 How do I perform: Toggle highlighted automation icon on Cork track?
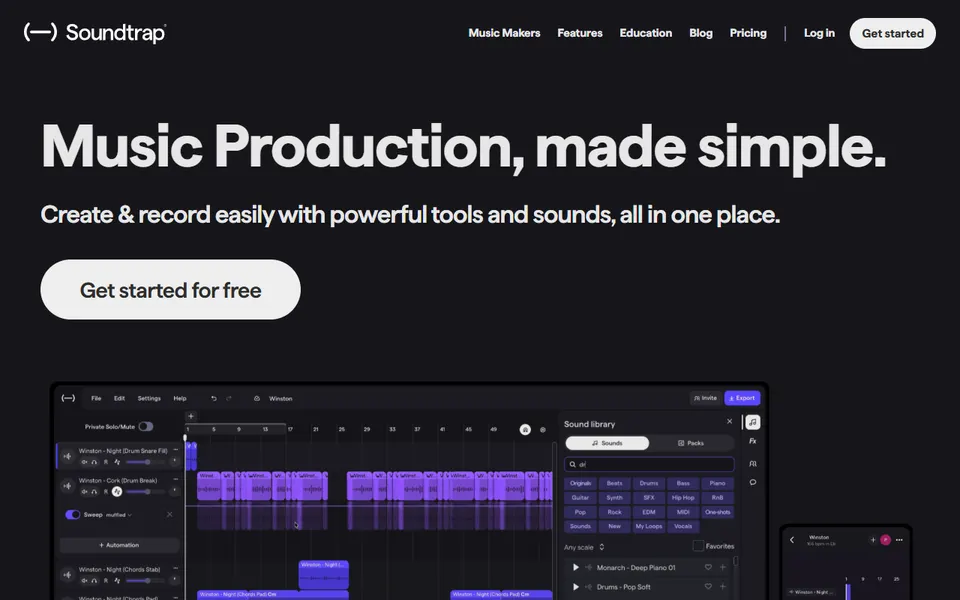(117, 492)
